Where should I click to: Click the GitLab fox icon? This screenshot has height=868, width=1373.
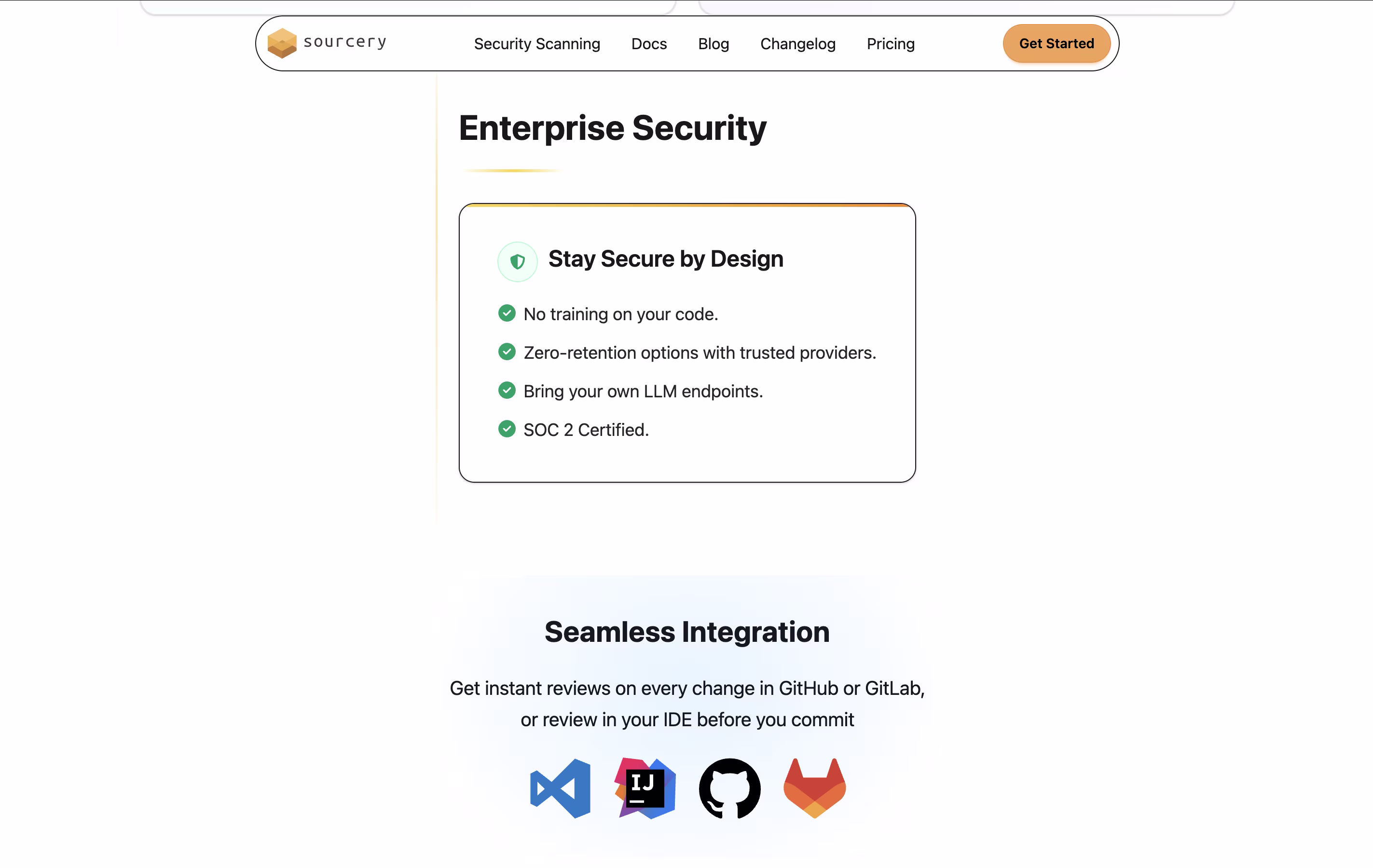[814, 788]
